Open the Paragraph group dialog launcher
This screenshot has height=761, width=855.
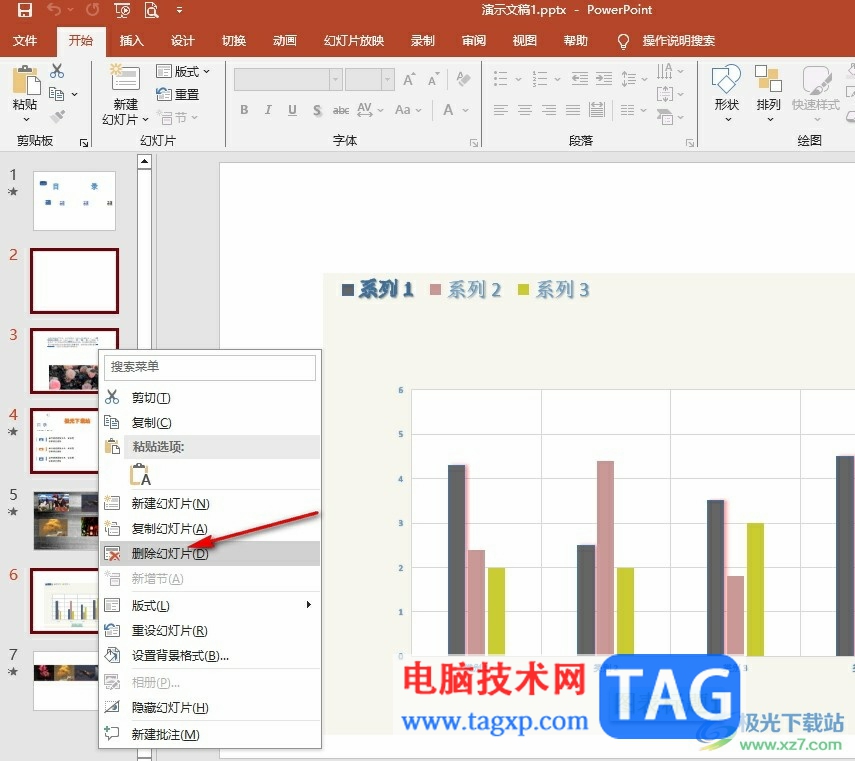click(x=690, y=143)
